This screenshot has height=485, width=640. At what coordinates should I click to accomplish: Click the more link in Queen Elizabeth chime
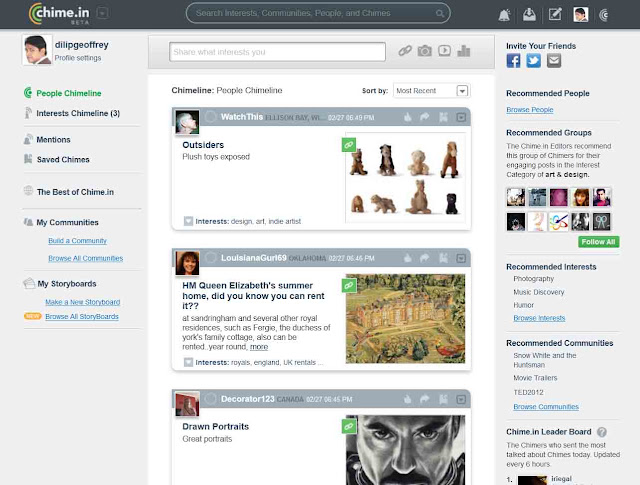259,347
